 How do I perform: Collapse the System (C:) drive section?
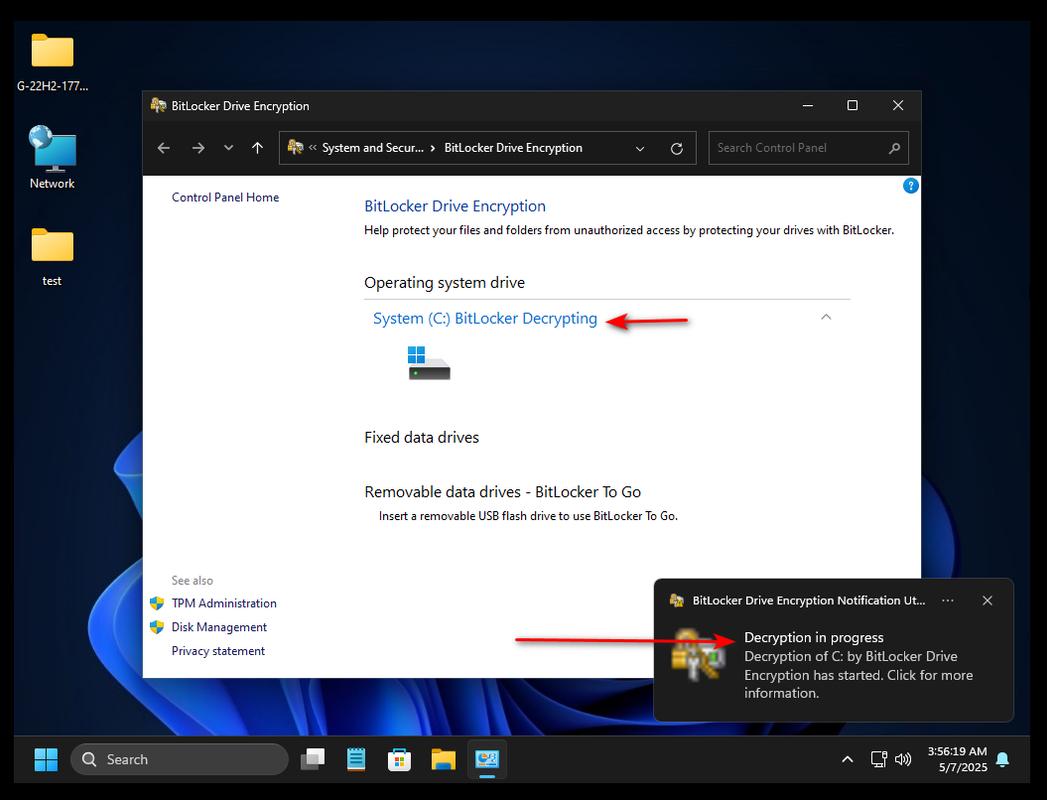826,317
